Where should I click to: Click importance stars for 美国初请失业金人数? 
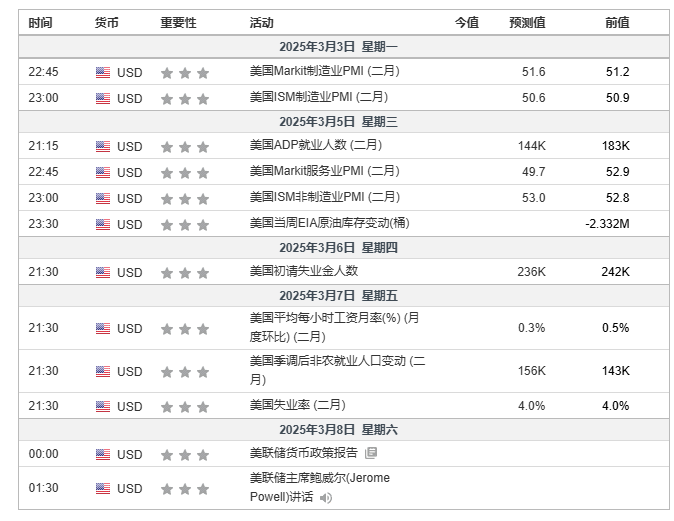[184, 272]
